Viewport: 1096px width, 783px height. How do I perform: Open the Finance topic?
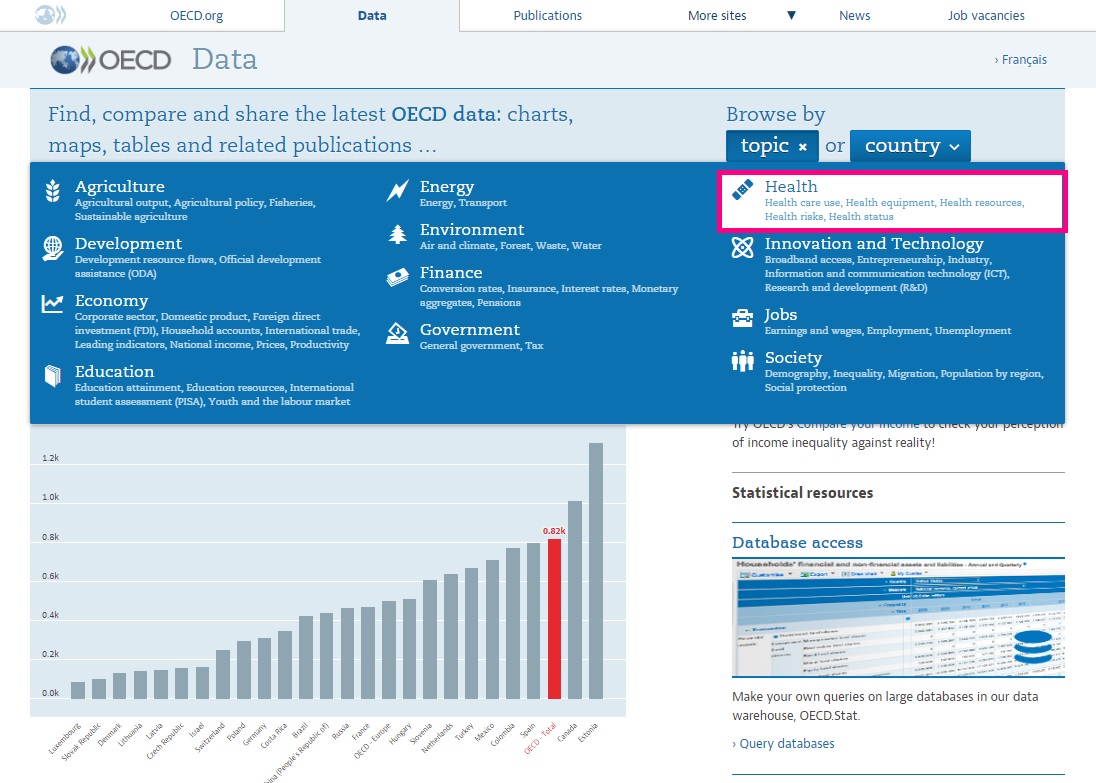click(x=451, y=273)
